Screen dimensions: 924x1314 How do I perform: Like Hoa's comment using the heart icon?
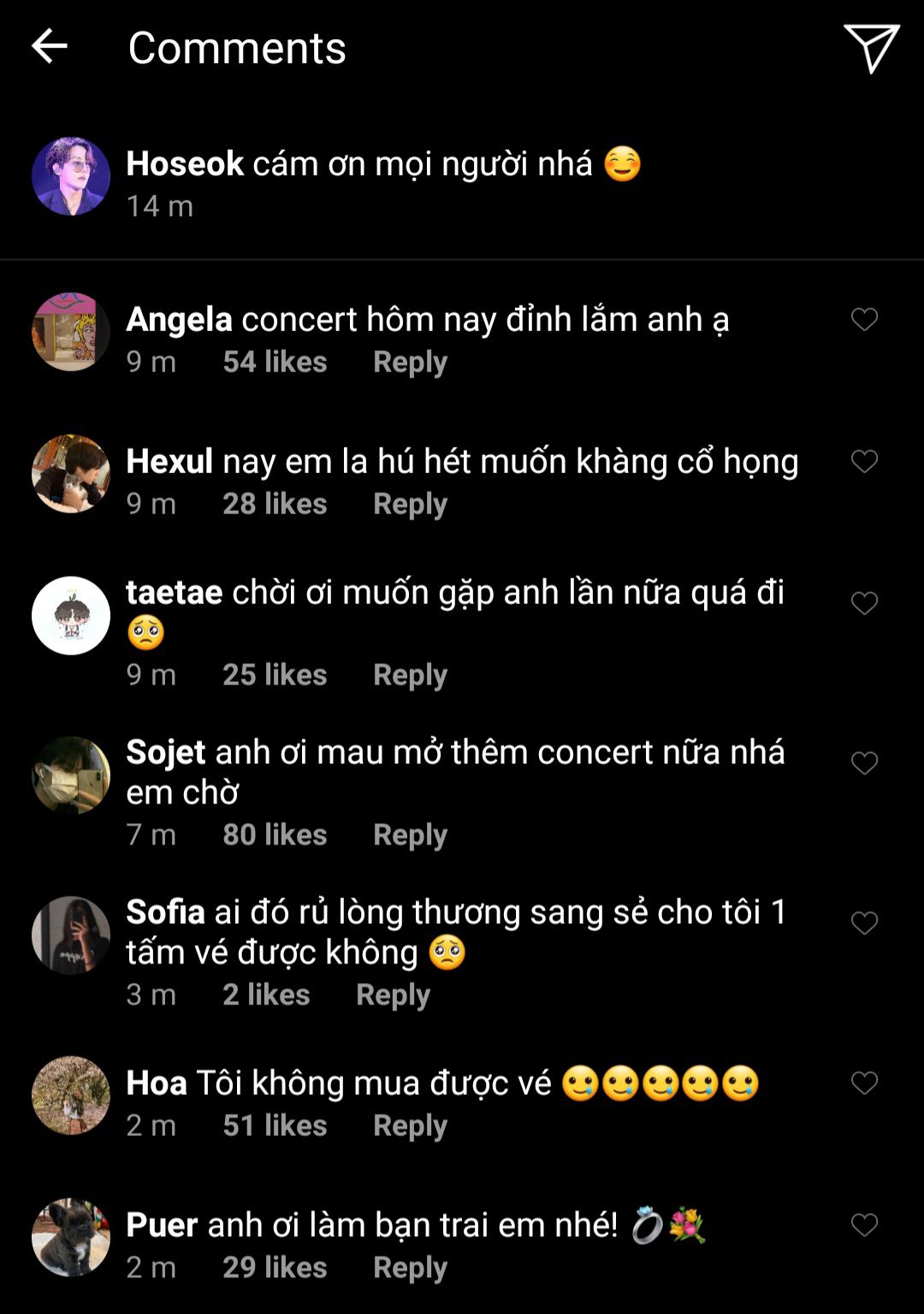[864, 1083]
